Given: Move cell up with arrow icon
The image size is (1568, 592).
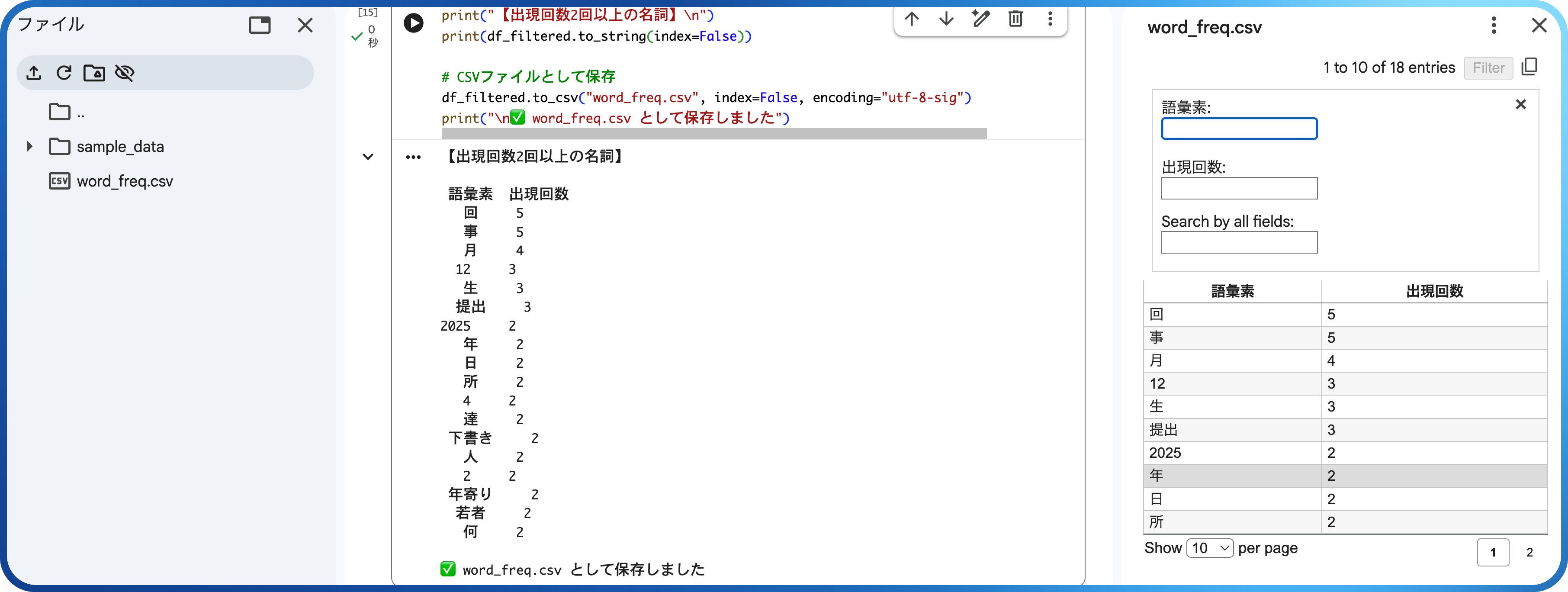Looking at the screenshot, I should click(911, 19).
